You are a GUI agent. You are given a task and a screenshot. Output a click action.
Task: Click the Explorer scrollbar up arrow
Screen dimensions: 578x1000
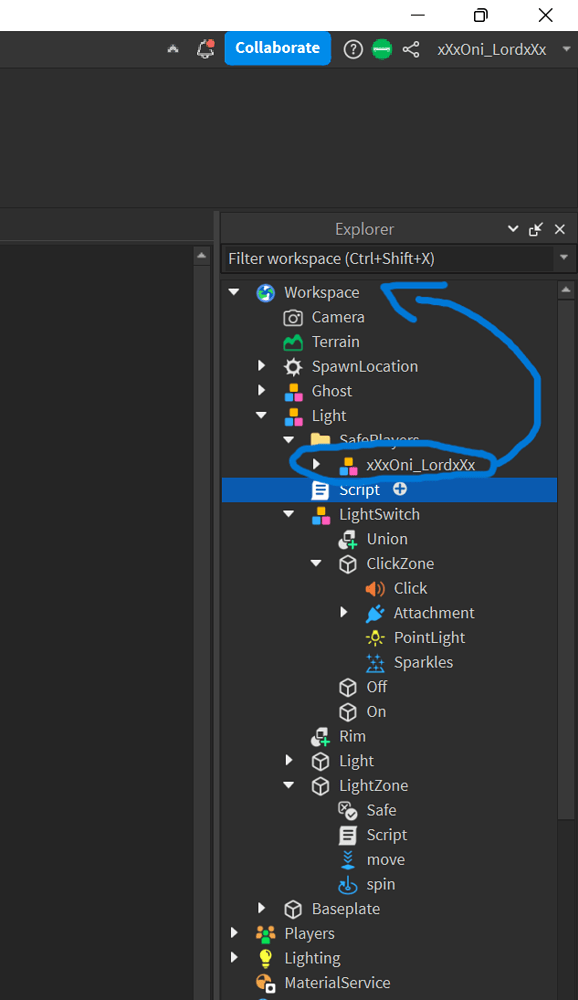coord(566,290)
